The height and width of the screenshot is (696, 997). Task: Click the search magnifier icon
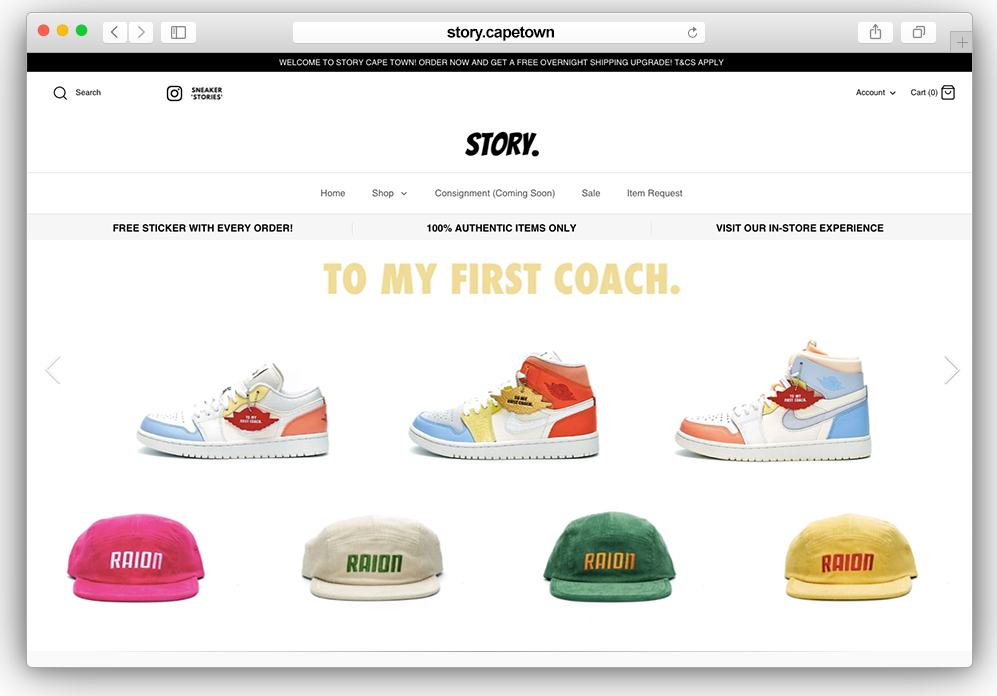[x=60, y=93]
